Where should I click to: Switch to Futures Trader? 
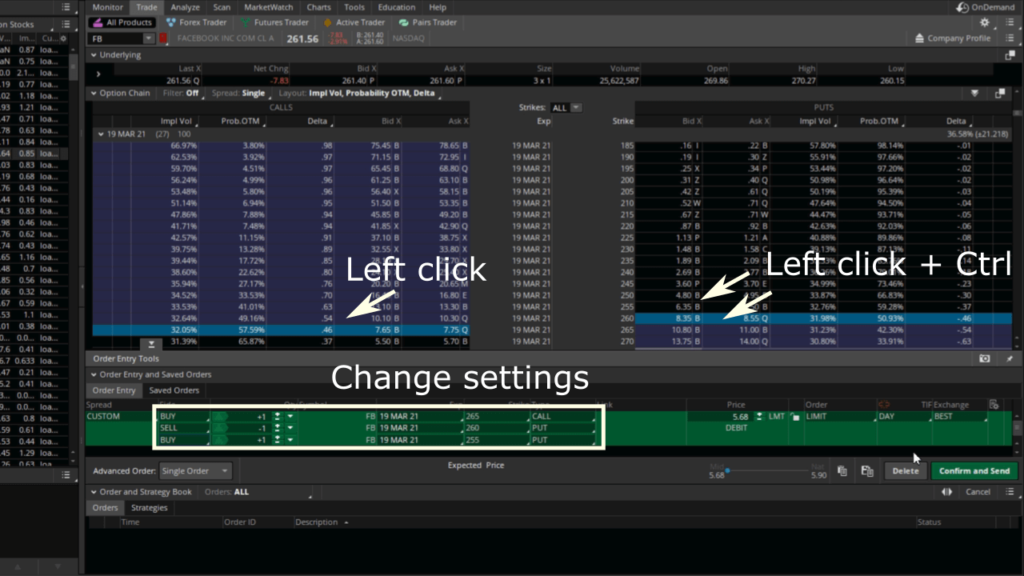(x=275, y=22)
